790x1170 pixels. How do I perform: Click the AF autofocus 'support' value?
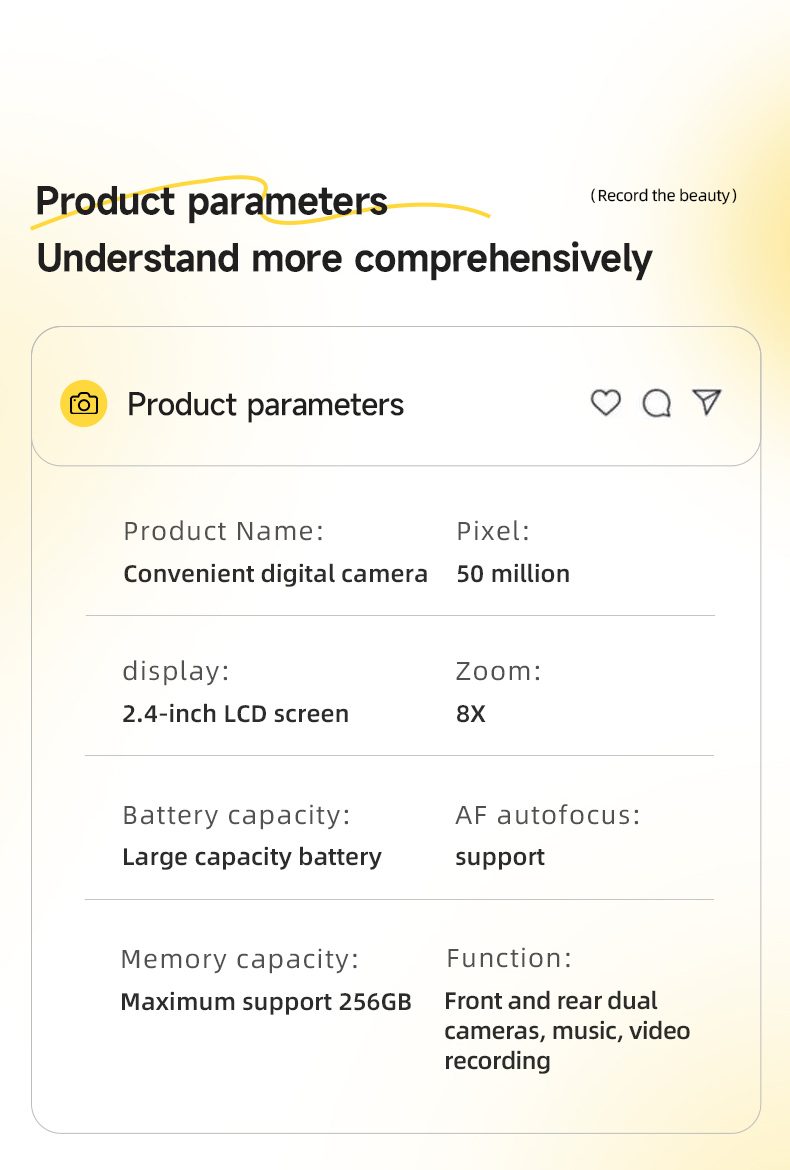500,857
